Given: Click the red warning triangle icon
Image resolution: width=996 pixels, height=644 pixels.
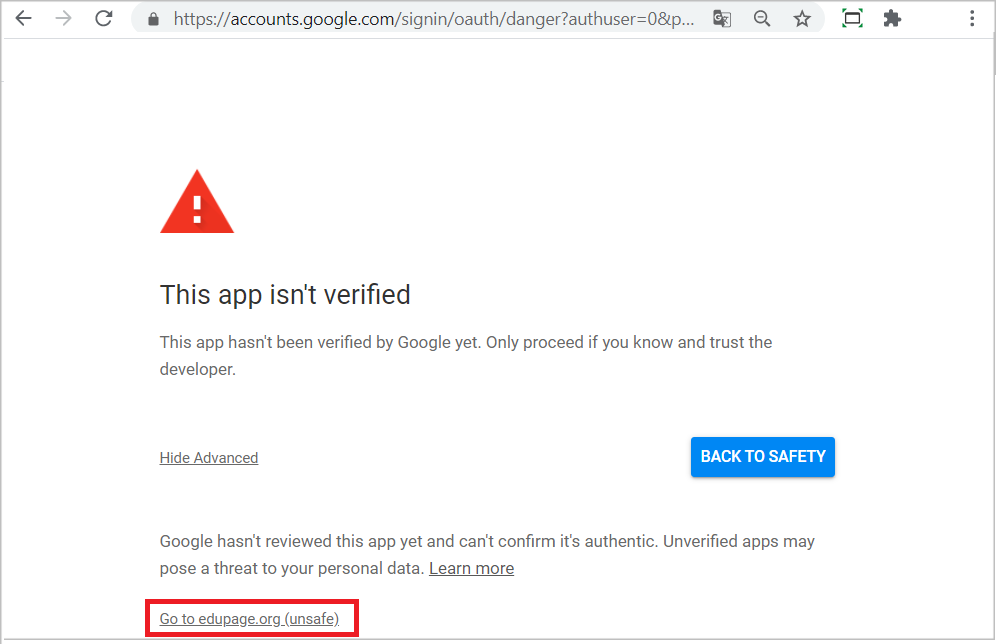Looking at the screenshot, I should point(197,202).
